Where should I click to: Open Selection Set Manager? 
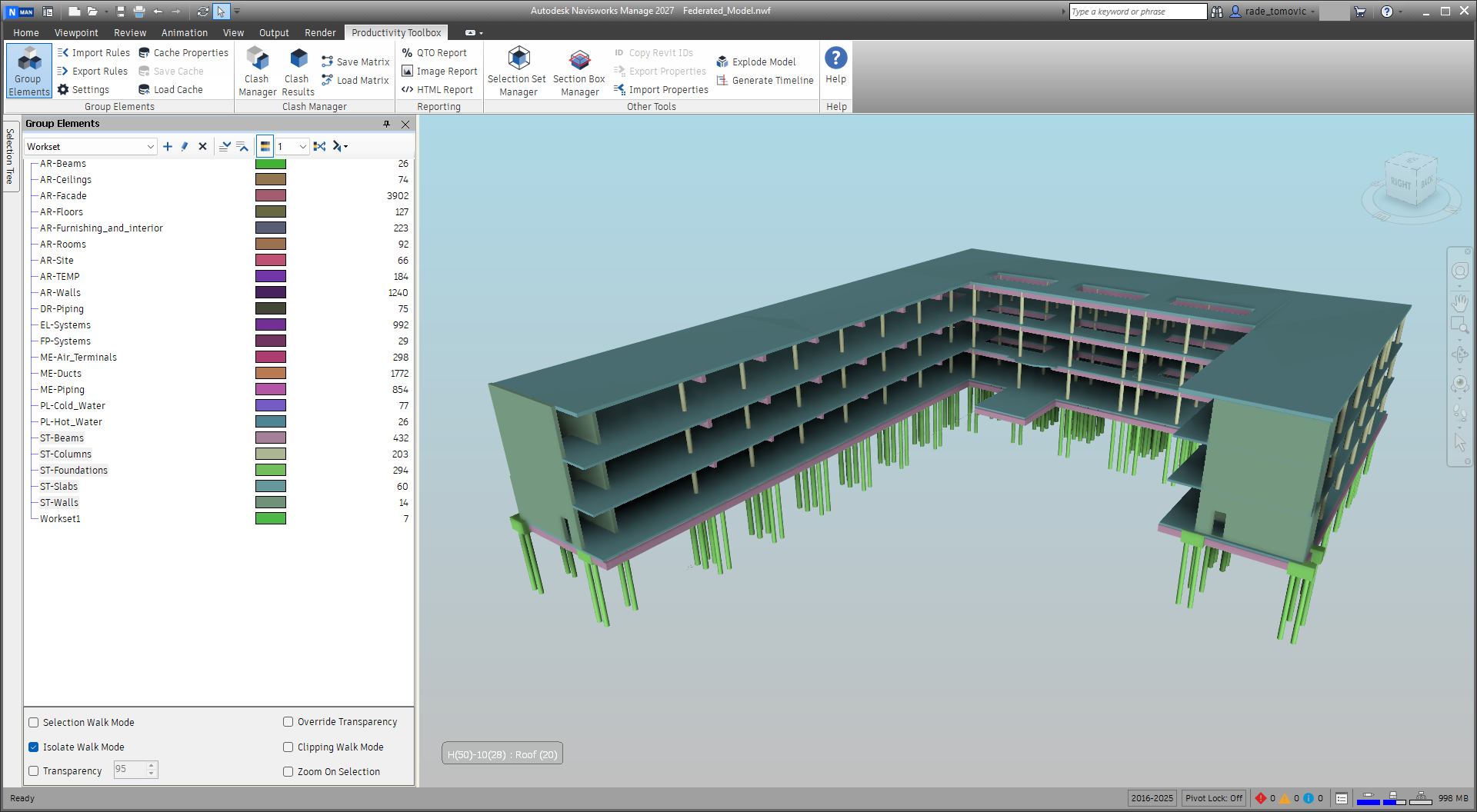(517, 71)
